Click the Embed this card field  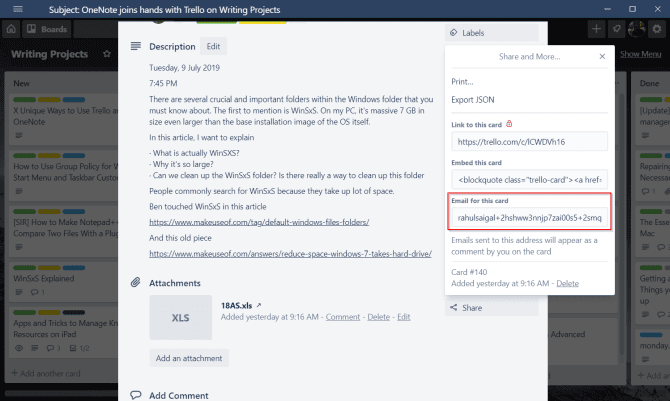[529, 180]
